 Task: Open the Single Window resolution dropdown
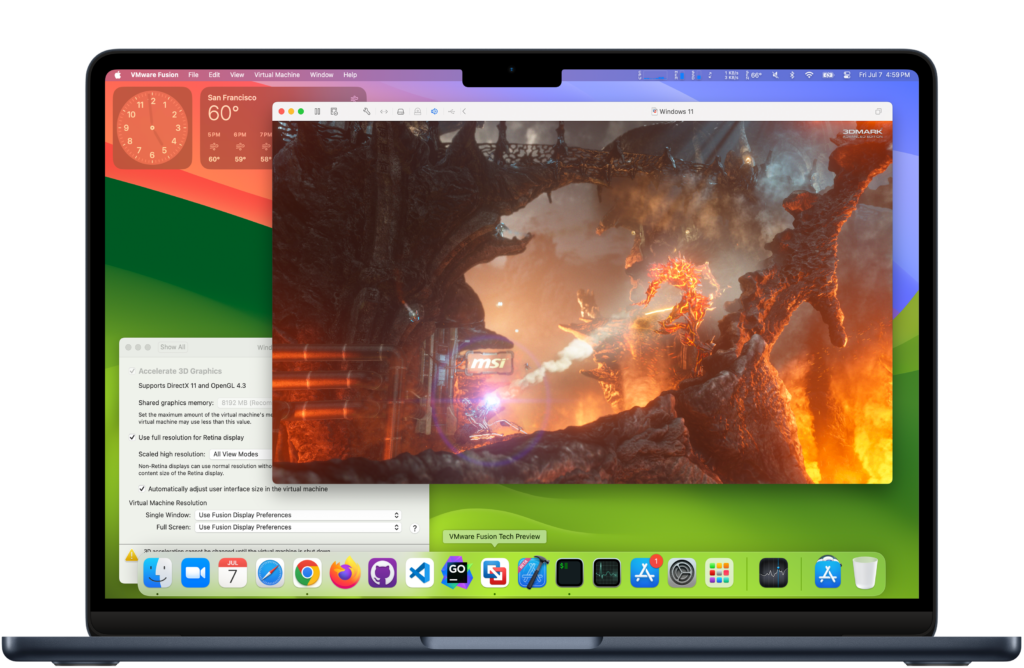click(x=297, y=515)
